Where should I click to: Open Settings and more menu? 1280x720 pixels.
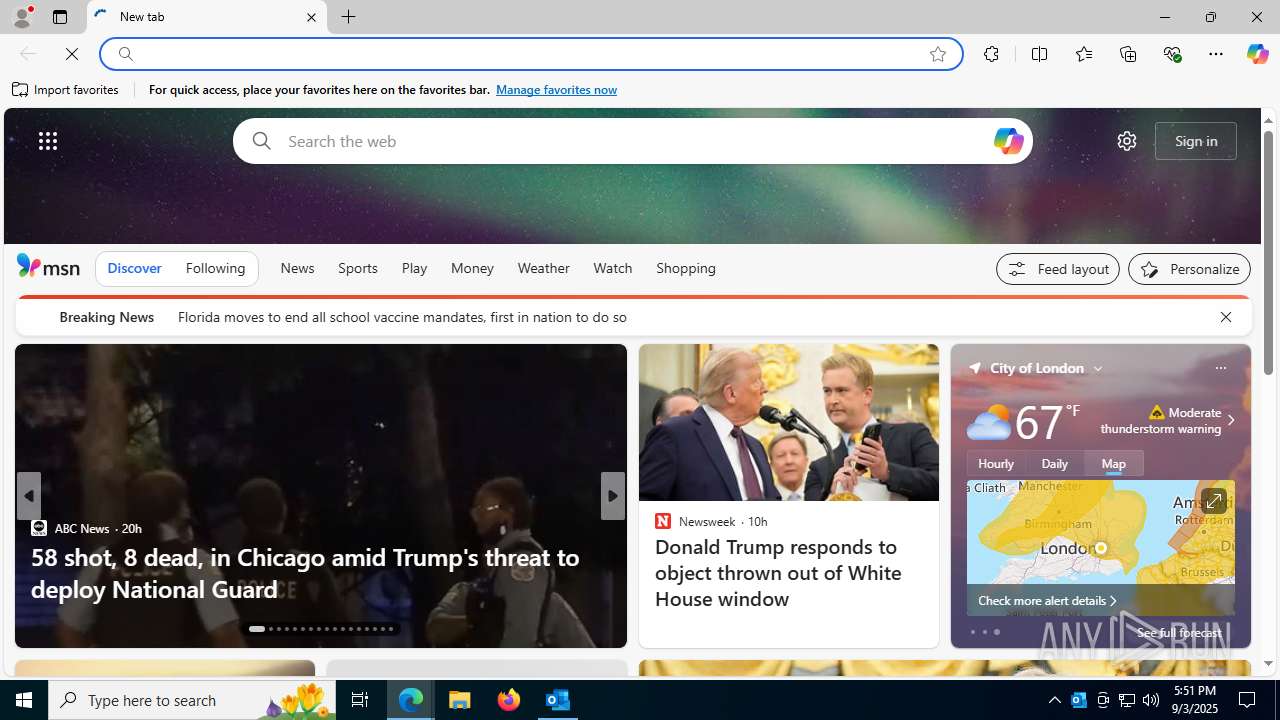pos(1215,54)
